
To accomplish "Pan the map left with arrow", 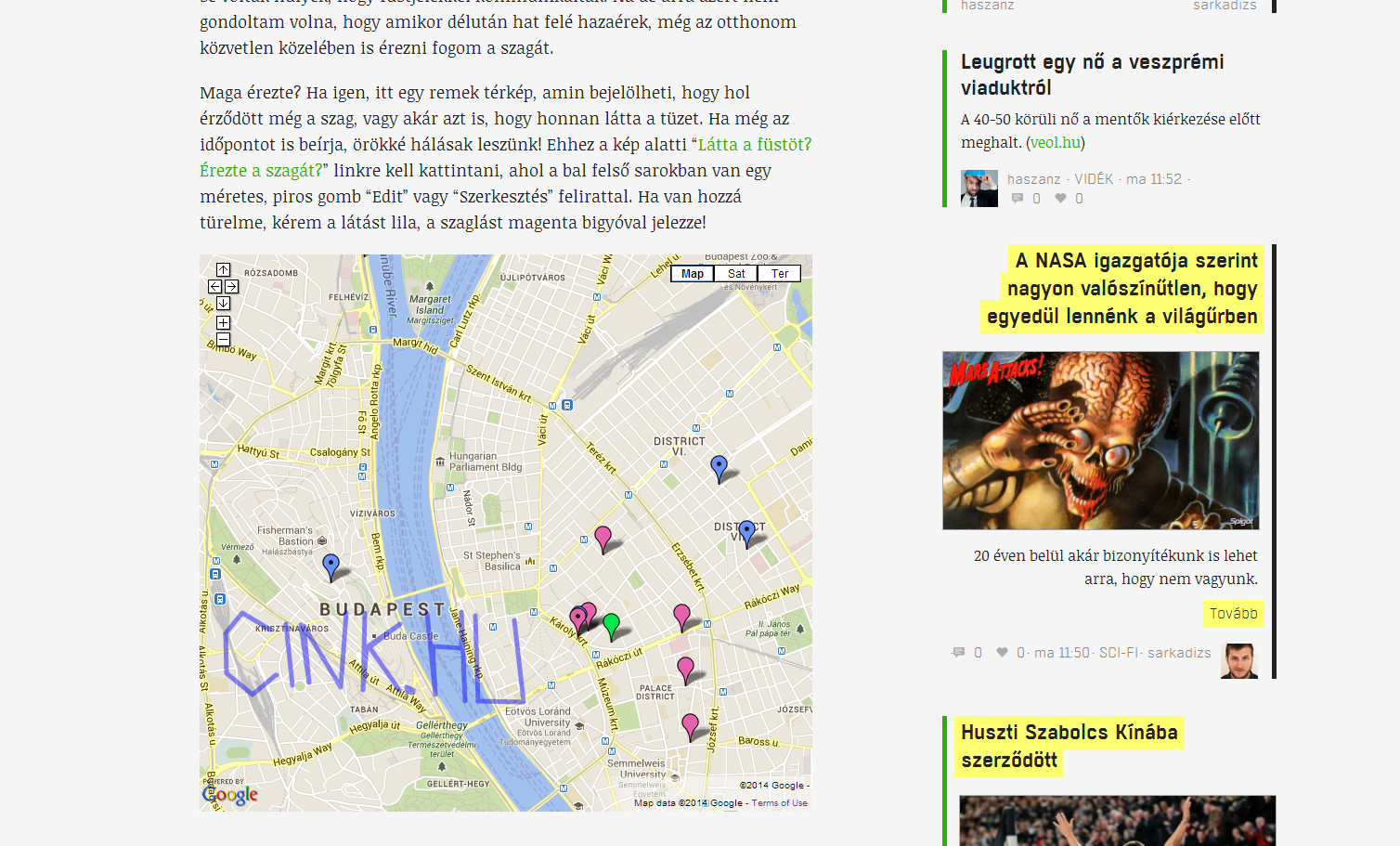I will coord(214,287).
